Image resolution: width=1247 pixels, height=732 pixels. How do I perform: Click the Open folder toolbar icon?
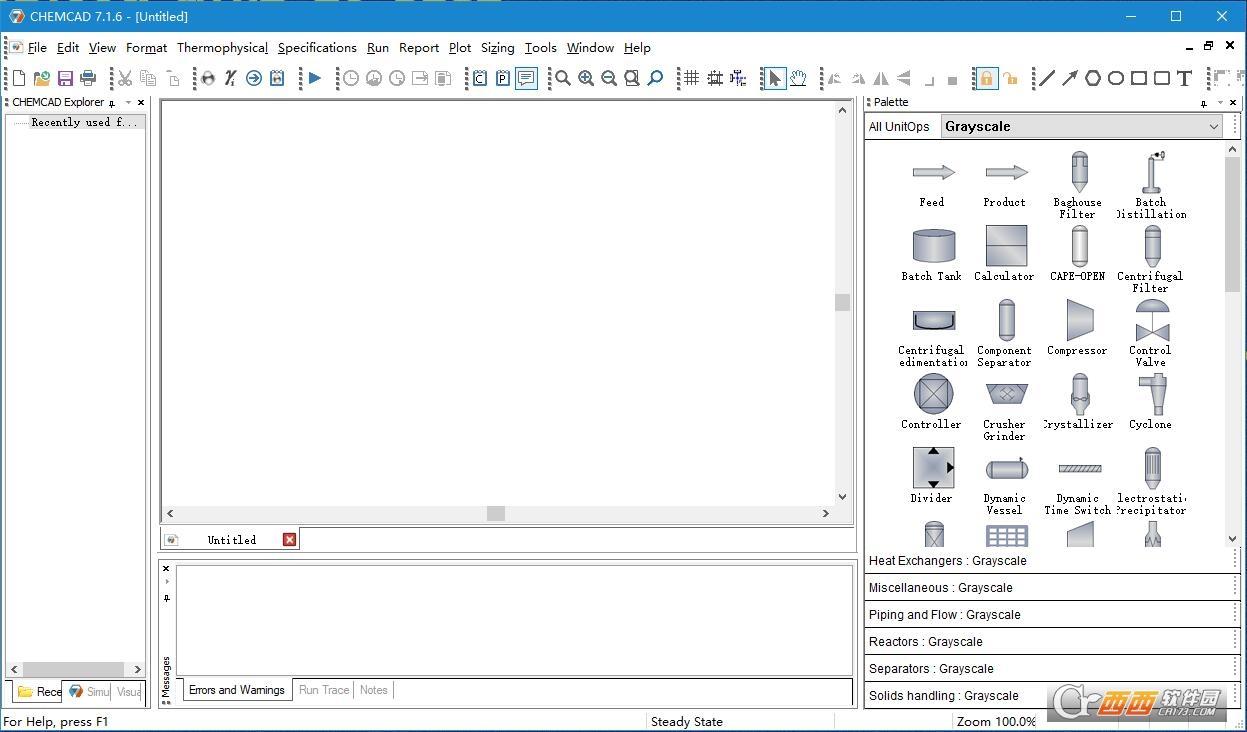click(42, 78)
